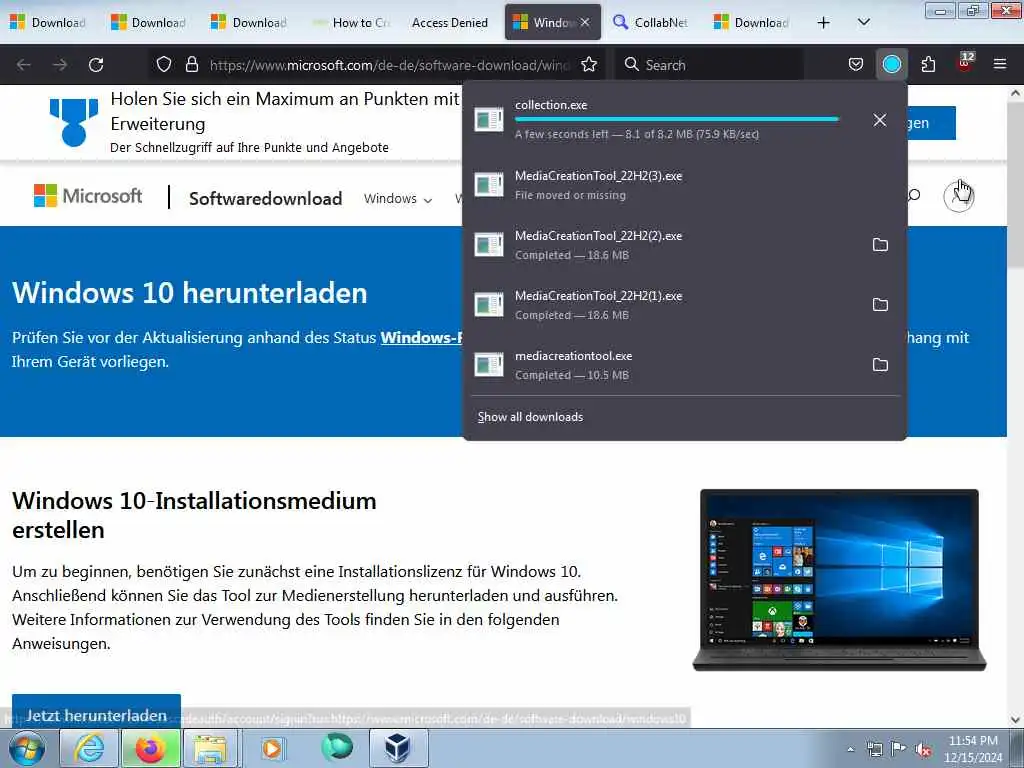This screenshot has height=768, width=1024.
Task: Show mediacreationtool.exe in folder
Action: tap(880, 365)
